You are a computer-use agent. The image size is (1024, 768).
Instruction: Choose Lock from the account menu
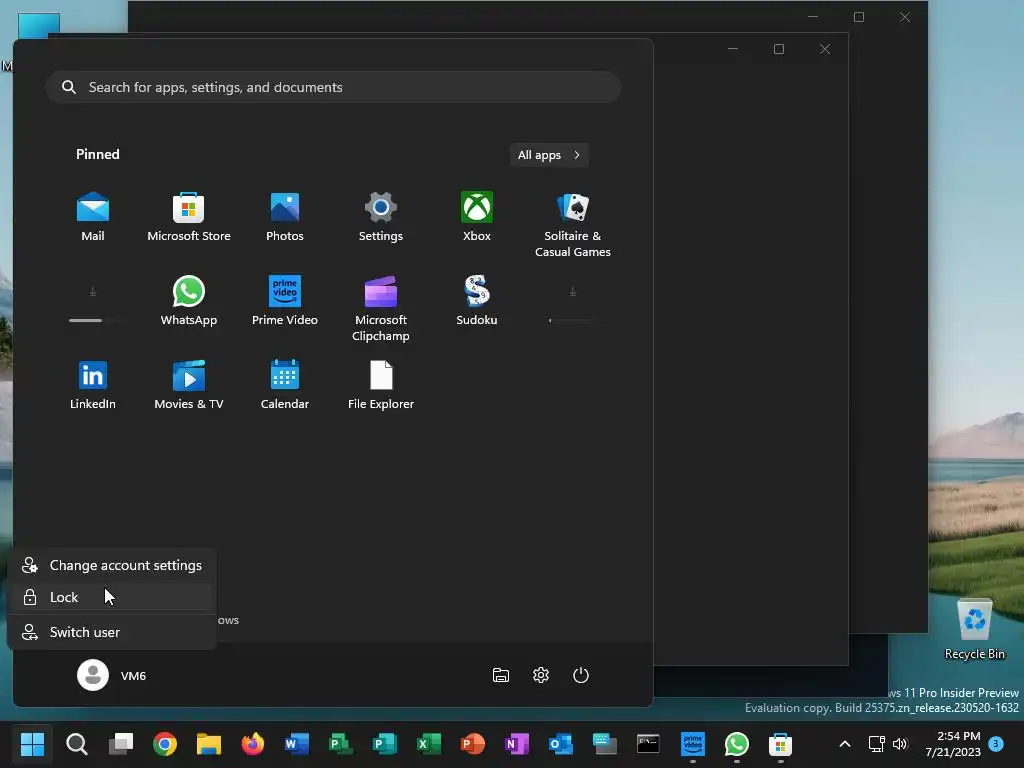click(x=112, y=598)
